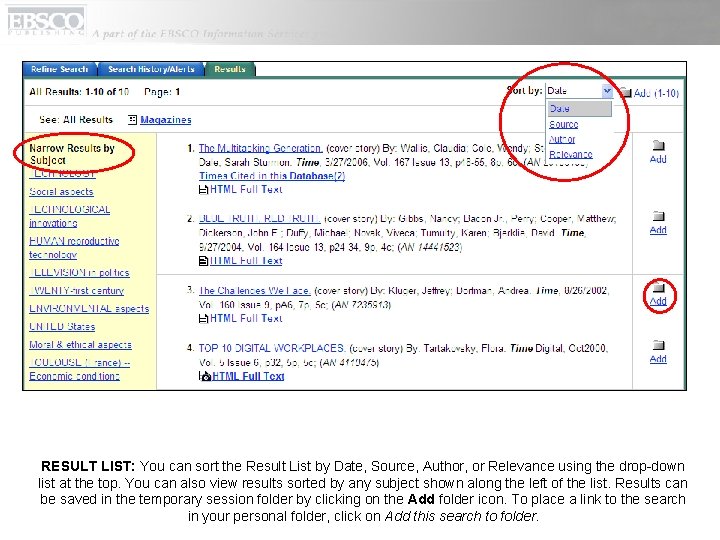720x540 pixels.
Task: Click Add link for Digital Workplaces
Action: 658,359
